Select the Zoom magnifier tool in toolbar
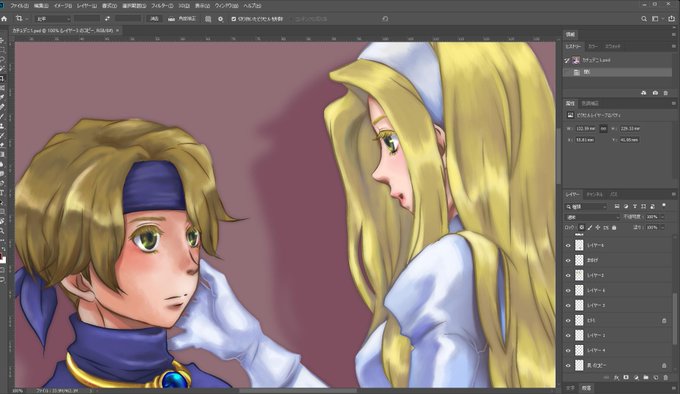 coord(2,231)
